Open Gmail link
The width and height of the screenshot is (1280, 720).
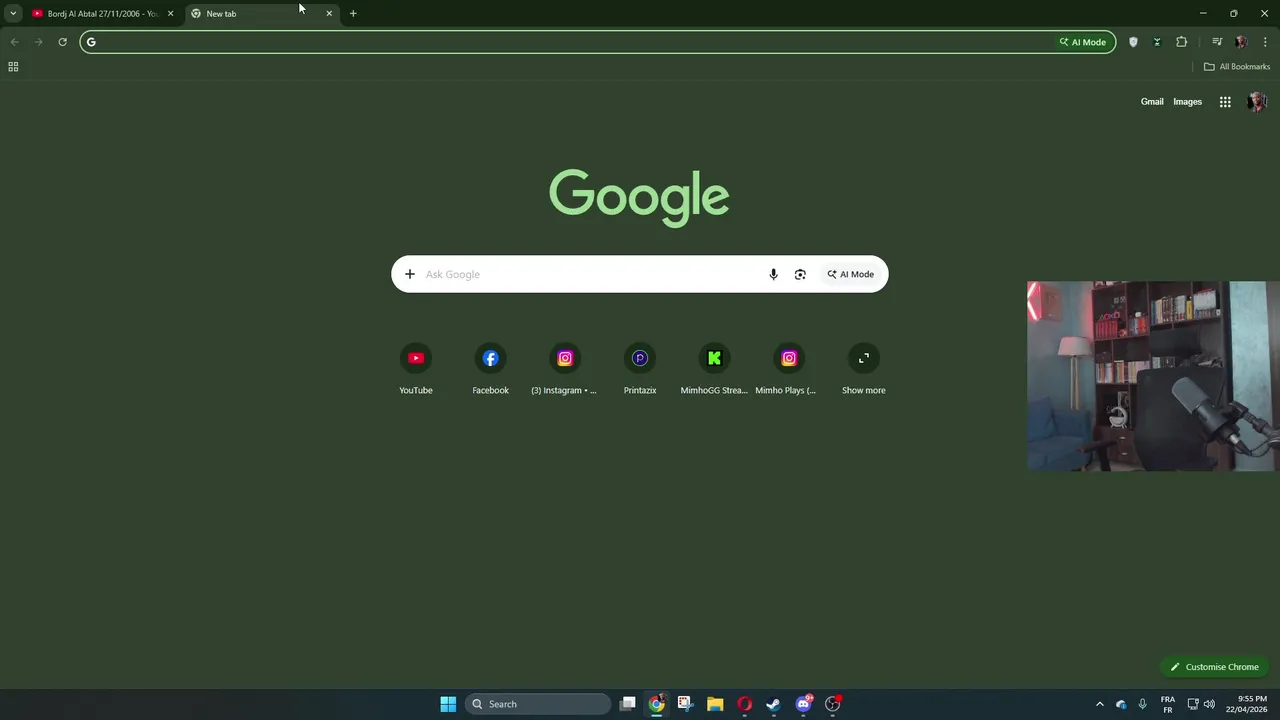click(1152, 101)
